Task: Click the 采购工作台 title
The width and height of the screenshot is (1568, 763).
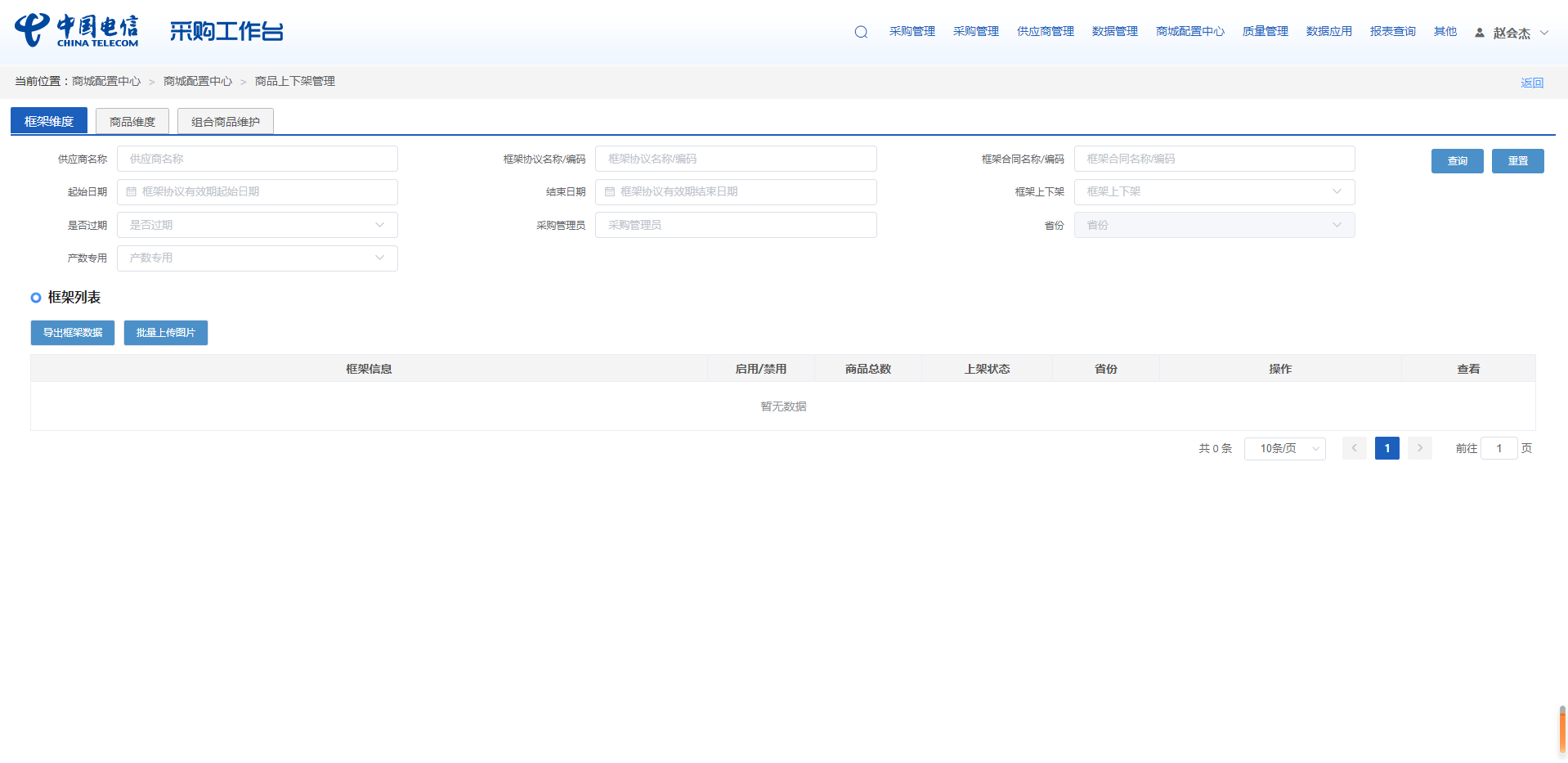Action: pos(226,31)
